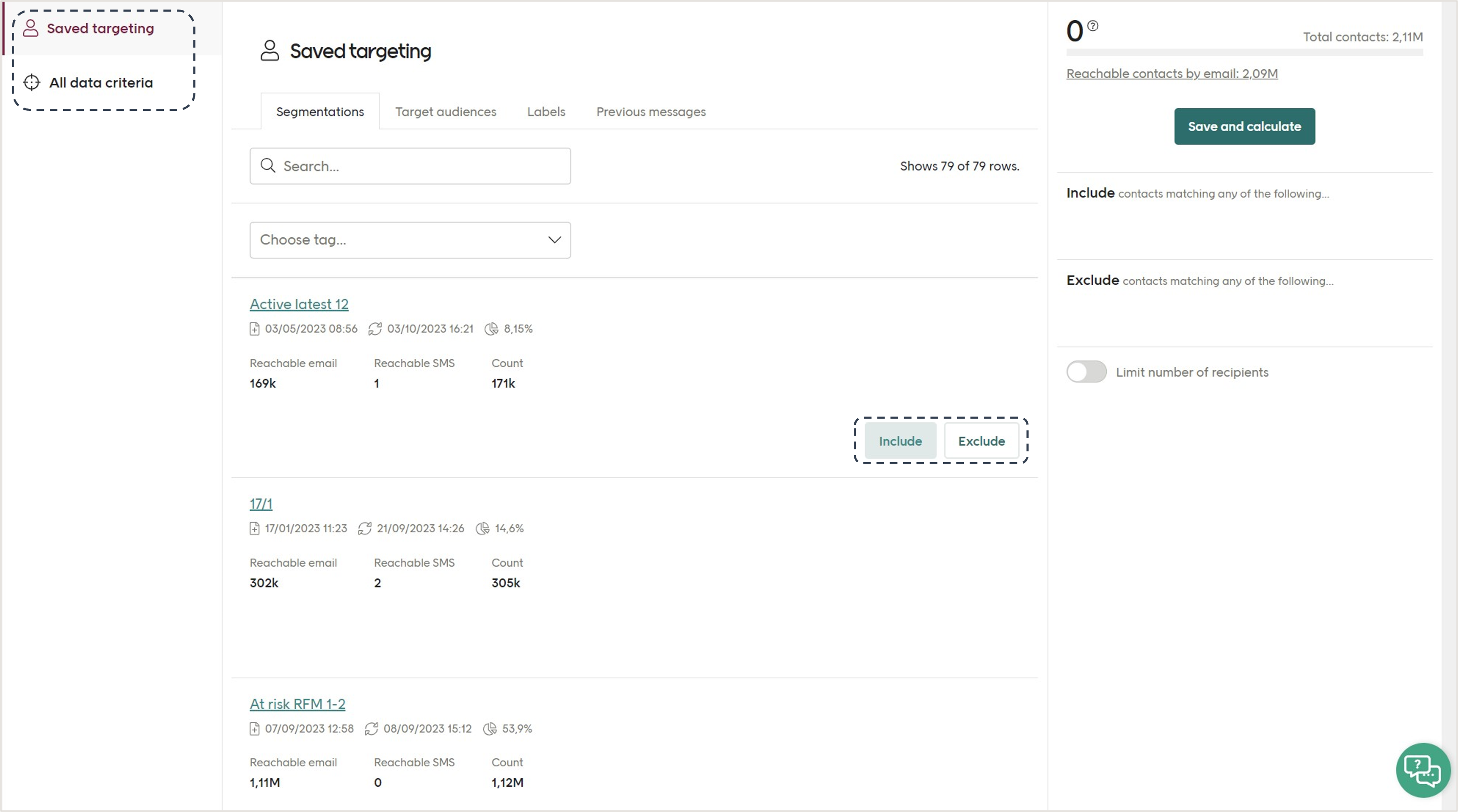Include the Active latest 12 segmentation
This screenshot has width=1458, height=812.
tap(900, 441)
